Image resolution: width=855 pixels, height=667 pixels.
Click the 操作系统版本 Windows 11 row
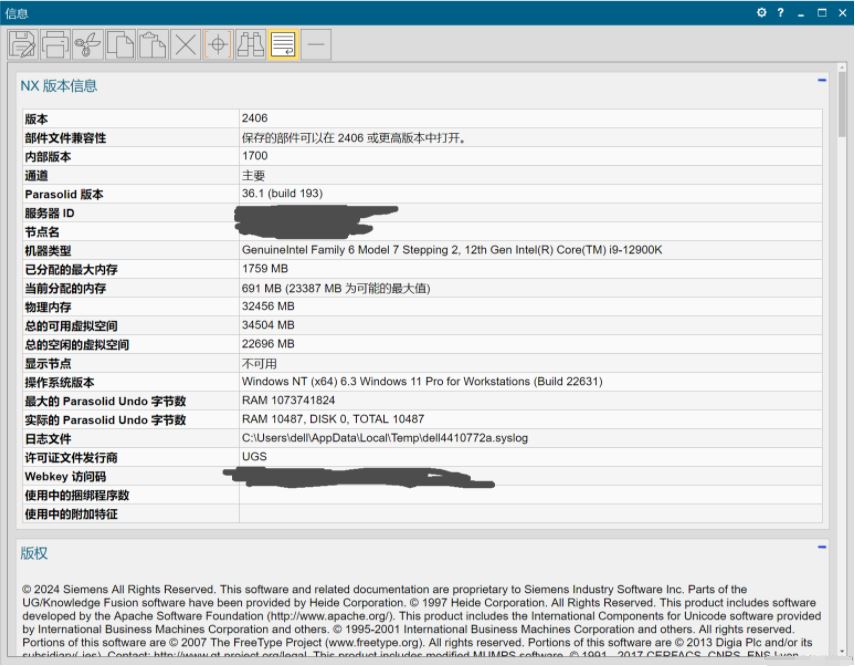pyautogui.click(x=400, y=383)
